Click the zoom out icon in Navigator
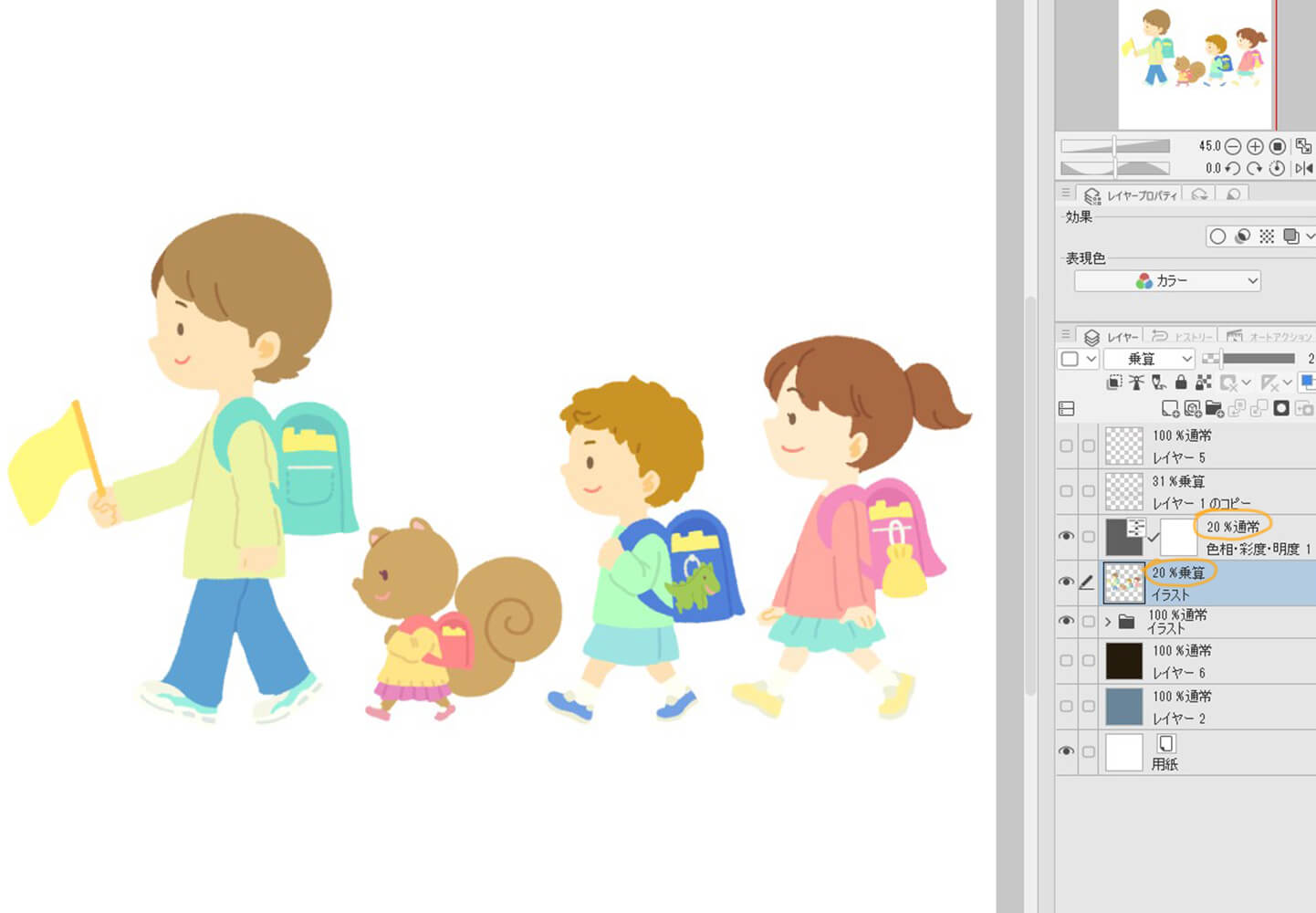 [x=1233, y=146]
